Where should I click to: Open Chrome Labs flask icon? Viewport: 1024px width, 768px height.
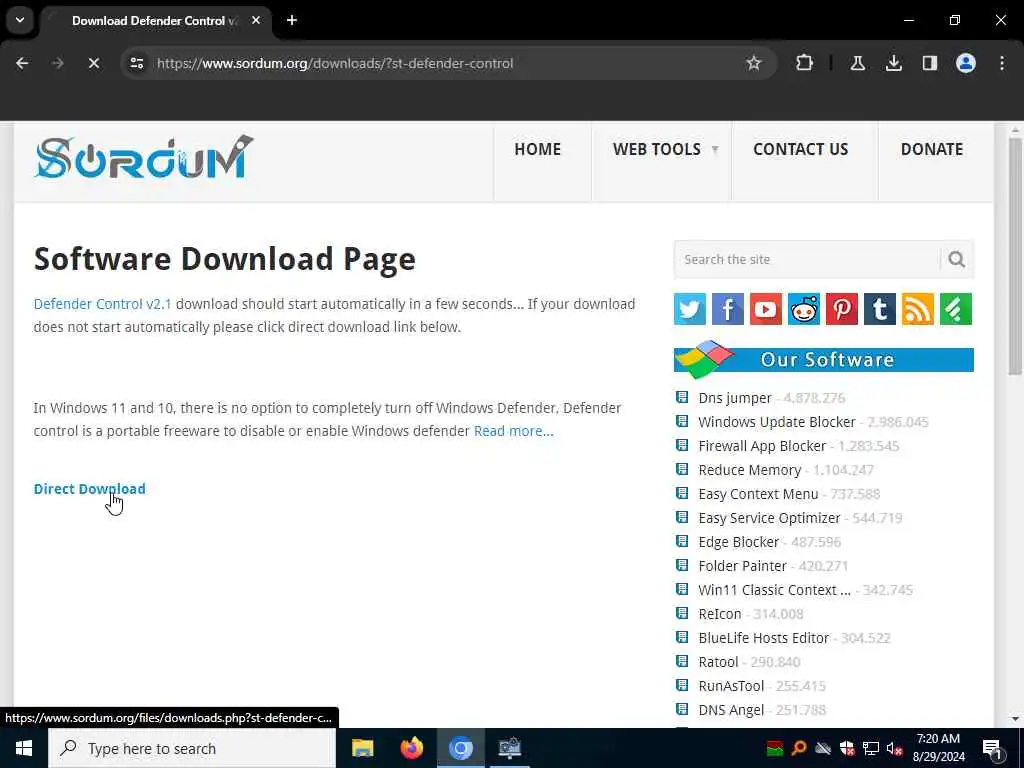[857, 63]
